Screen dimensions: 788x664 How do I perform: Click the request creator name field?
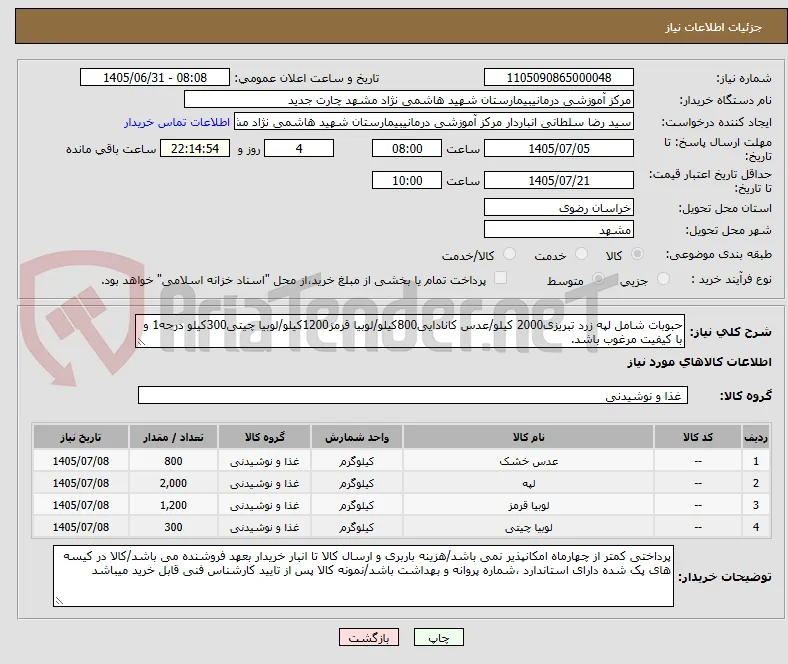[x=434, y=122]
